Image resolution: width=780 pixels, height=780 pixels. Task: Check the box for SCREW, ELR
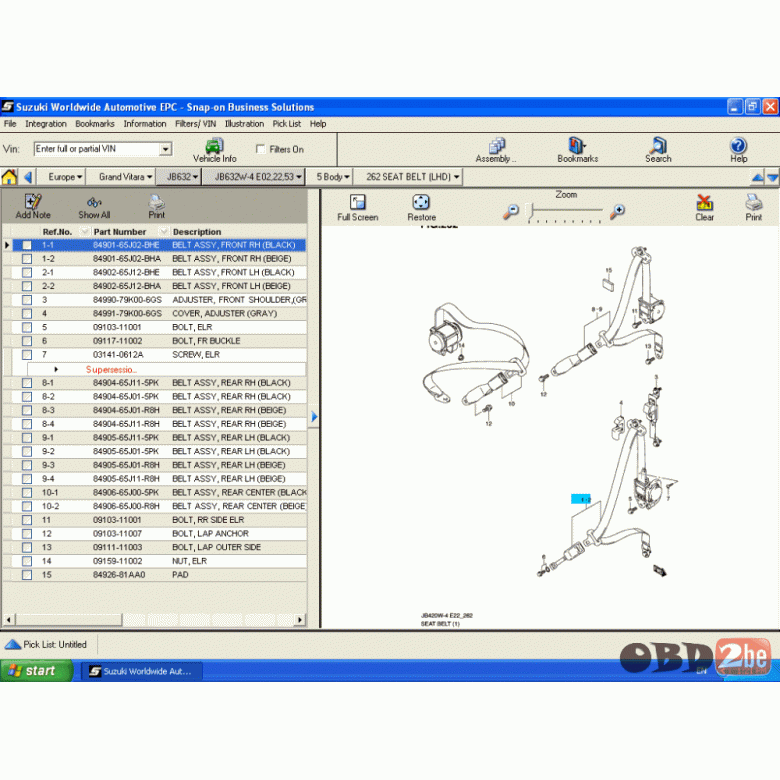[27, 355]
